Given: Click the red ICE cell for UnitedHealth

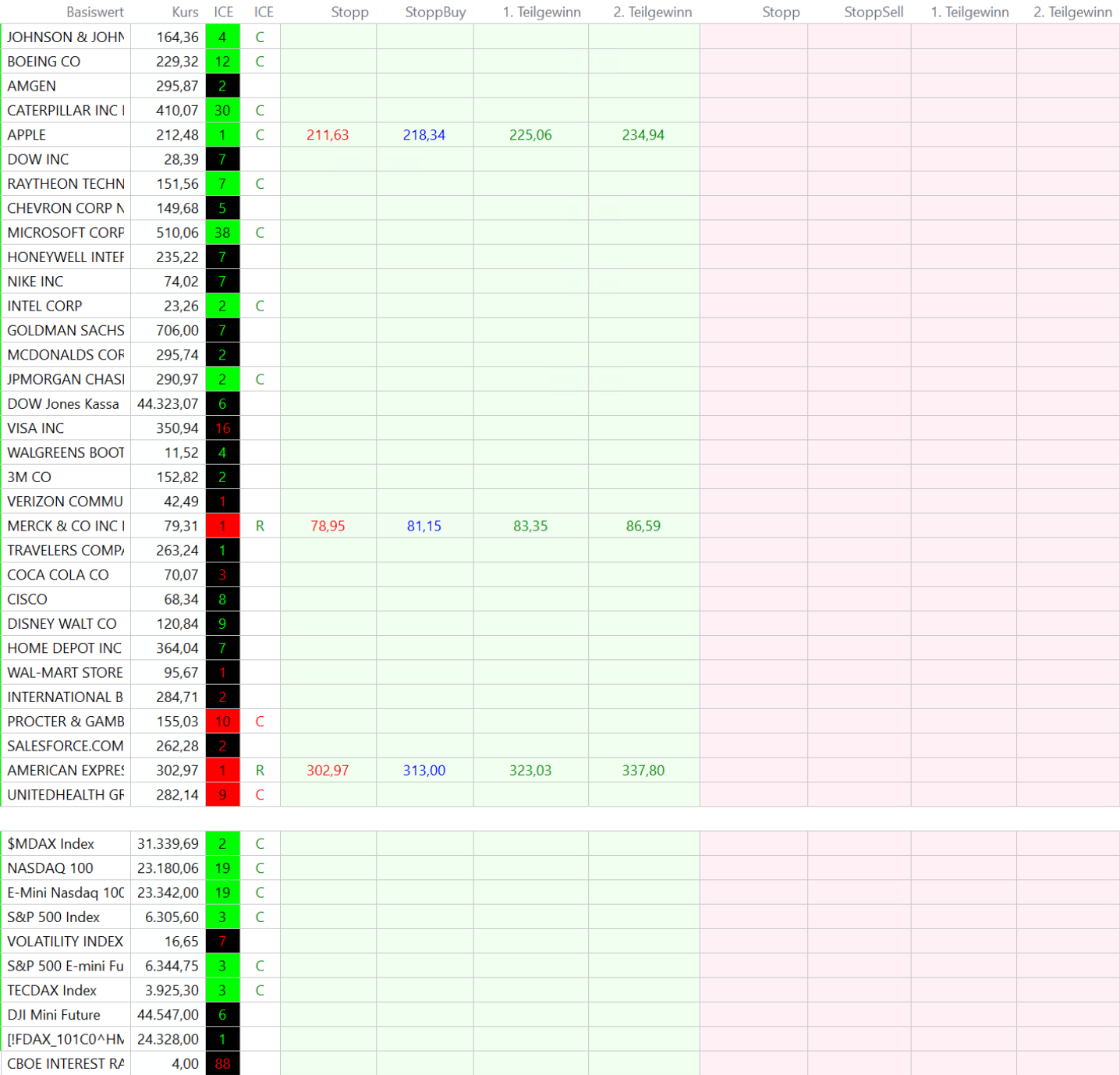Looking at the screenshot, I should pyautogui.click(x=222, y=794).
